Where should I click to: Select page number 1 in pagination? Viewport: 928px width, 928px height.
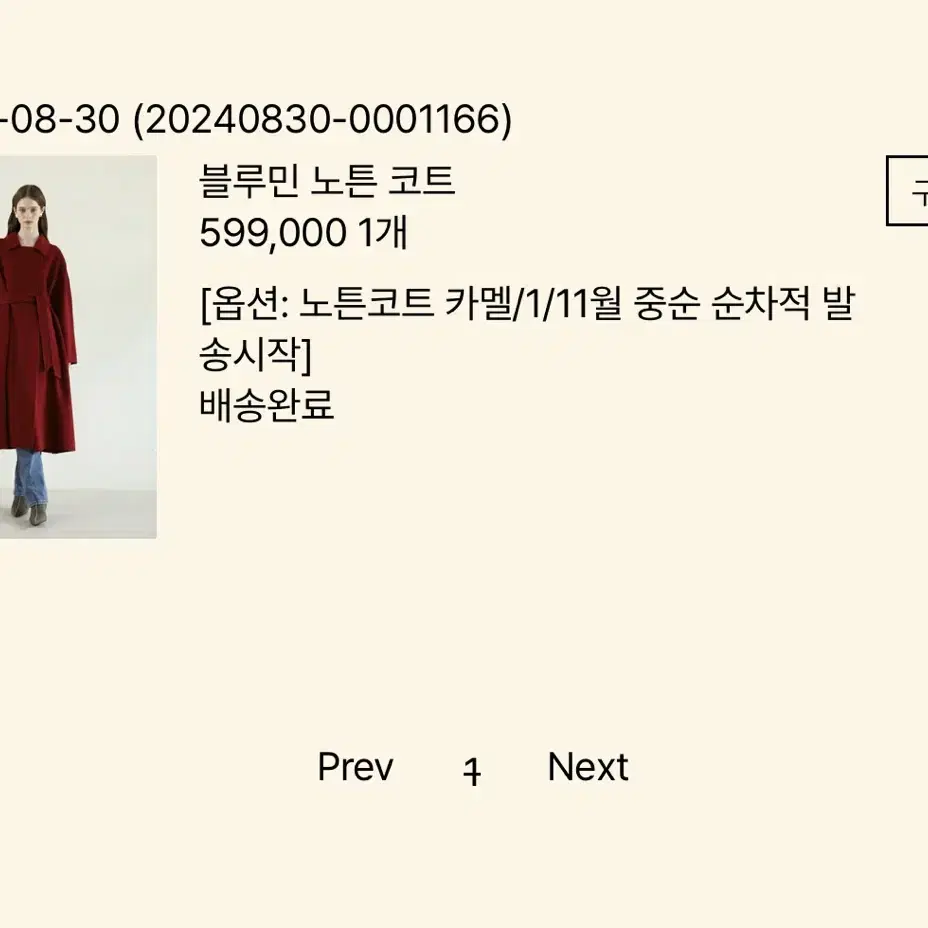coord(472,772)
